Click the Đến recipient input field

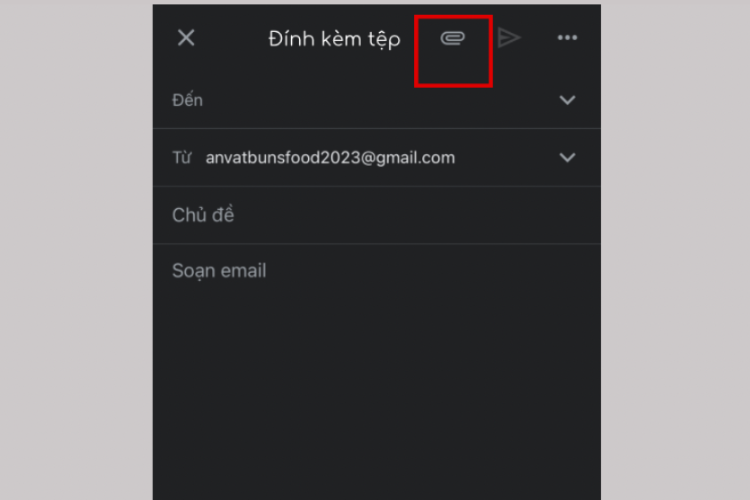(377, 100)
